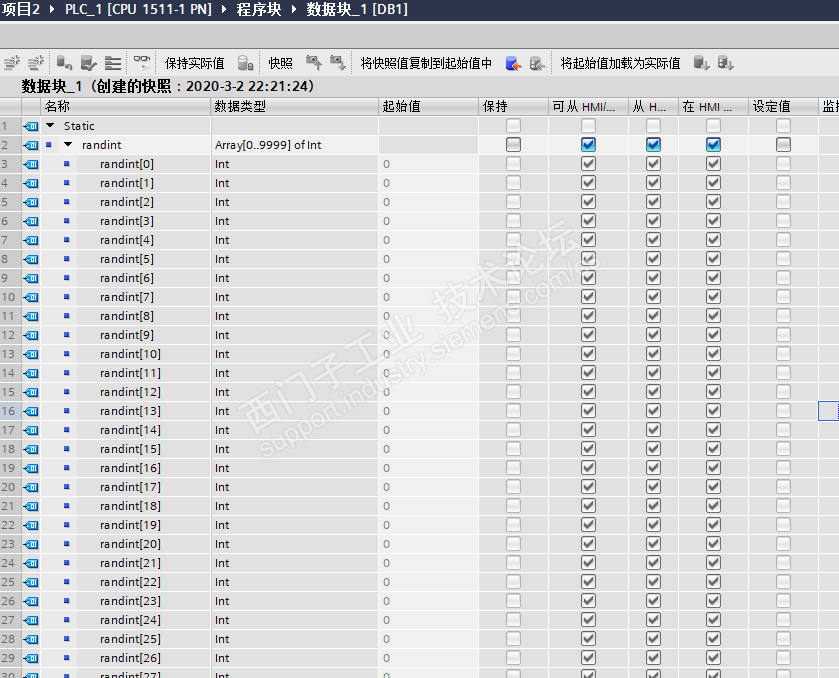Click the breadcrumb arrow after 程序块
Screen dimensions: 839x678
[294, 10]
